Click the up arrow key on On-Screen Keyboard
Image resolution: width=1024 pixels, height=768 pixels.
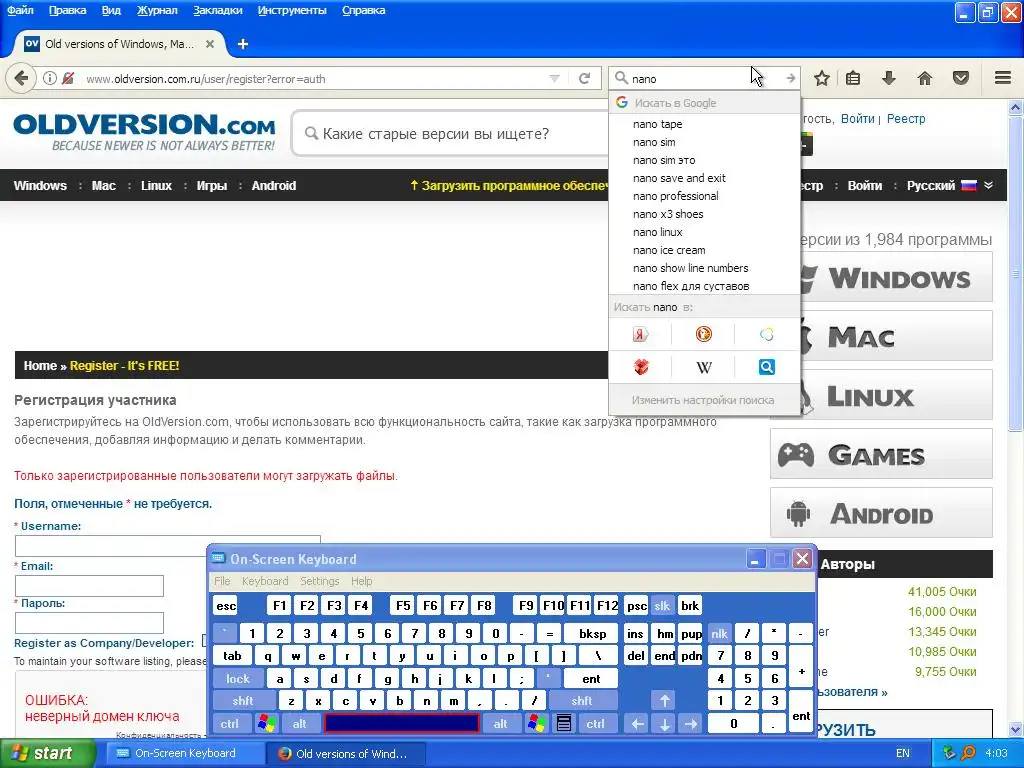coord(664,701)
